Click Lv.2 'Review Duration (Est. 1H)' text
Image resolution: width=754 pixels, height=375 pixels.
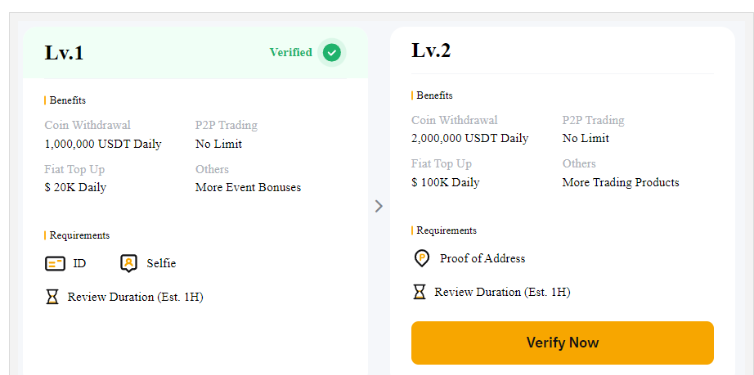[x=503, y=292]
